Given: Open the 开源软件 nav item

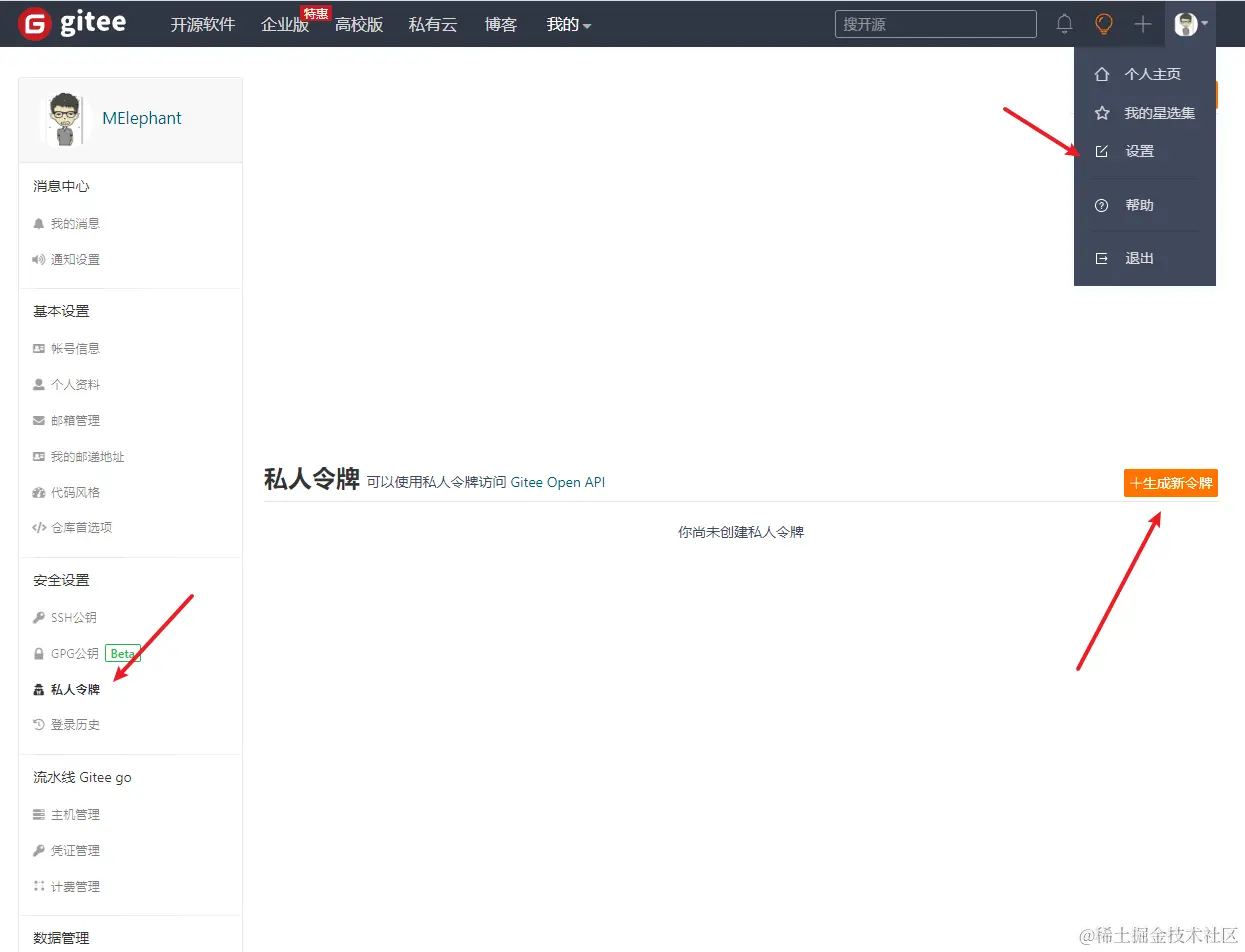Looking at the screenshot, I should click(x=203, y=24).
